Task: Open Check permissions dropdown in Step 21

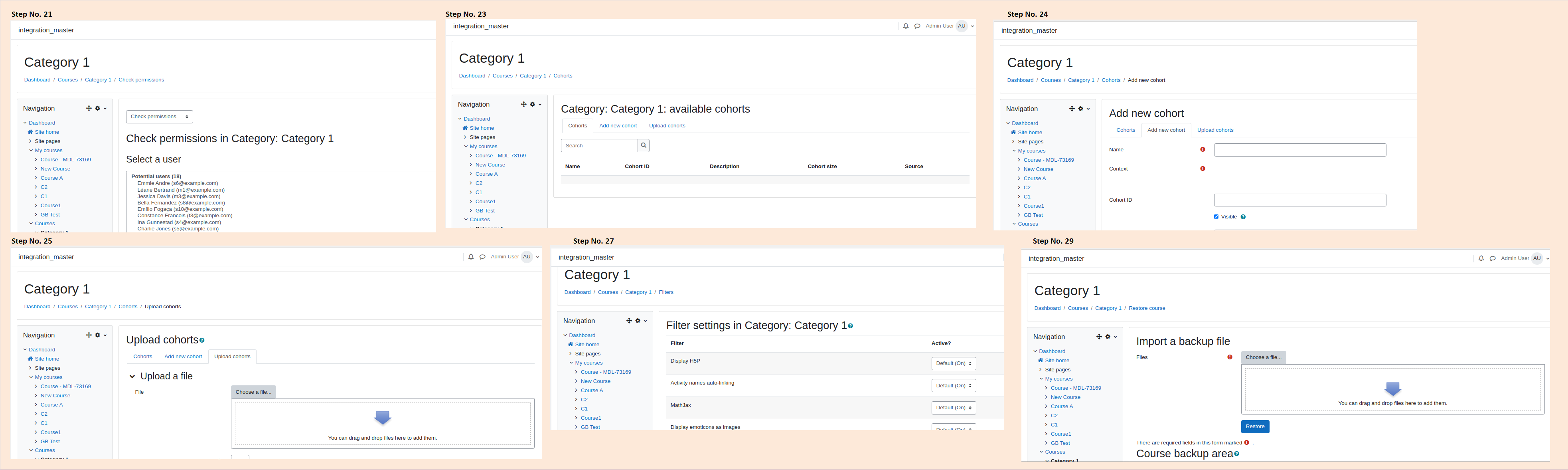Action: (x=160, y=117)
